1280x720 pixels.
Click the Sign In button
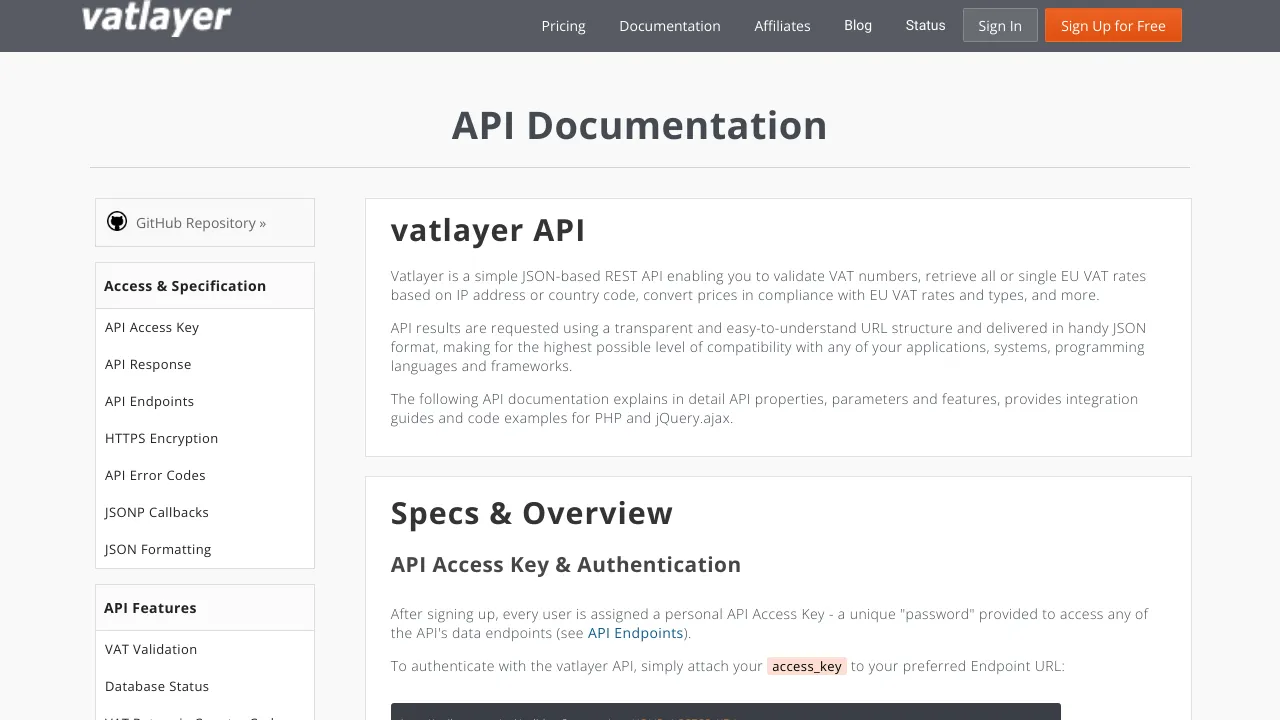pyautogui.click(x=1000, y=26)
